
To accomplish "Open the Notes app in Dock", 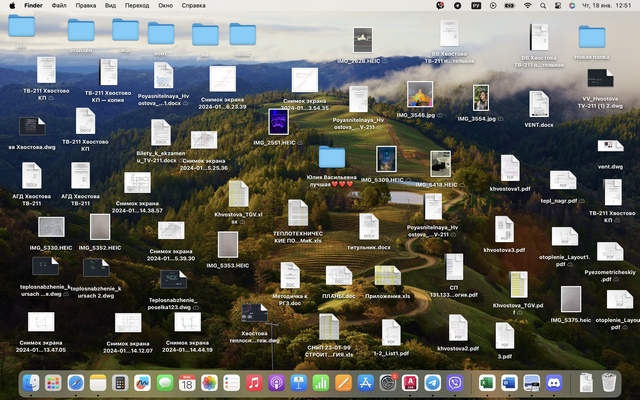I will point(98,383).
